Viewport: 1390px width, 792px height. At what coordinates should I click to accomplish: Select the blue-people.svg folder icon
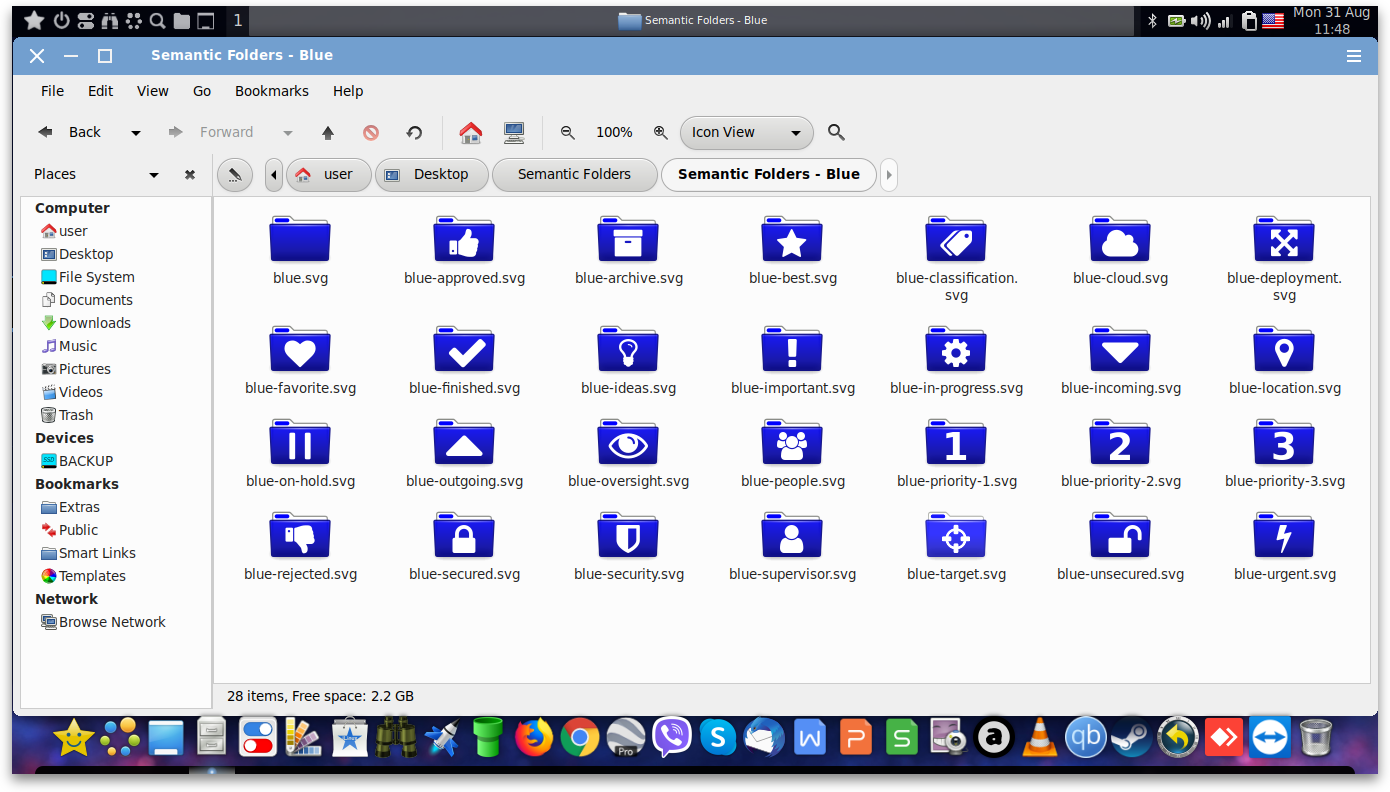[792, 442]
